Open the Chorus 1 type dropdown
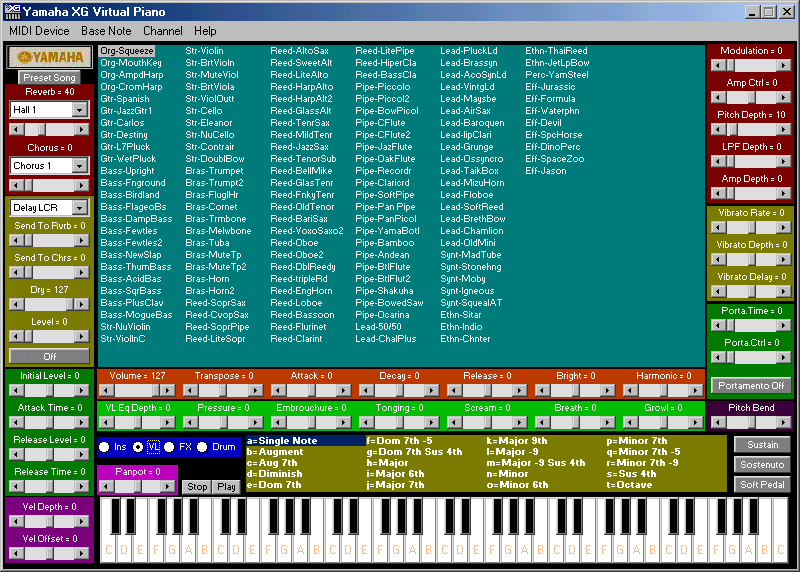The image size is (800, 572). (x=80, y=166)
